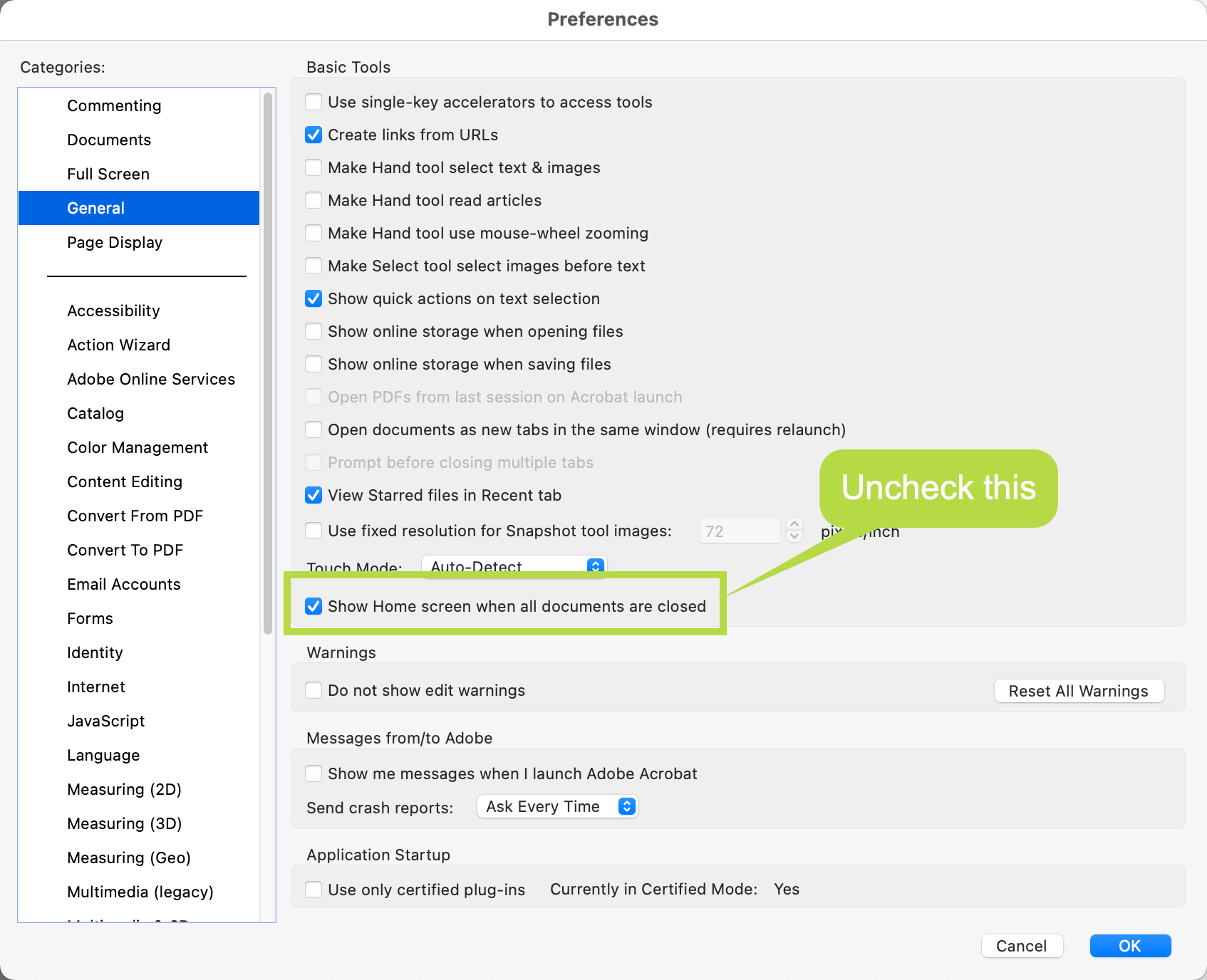
Task: Confirm preferences by clicking OK
Action: (1130, 946)
